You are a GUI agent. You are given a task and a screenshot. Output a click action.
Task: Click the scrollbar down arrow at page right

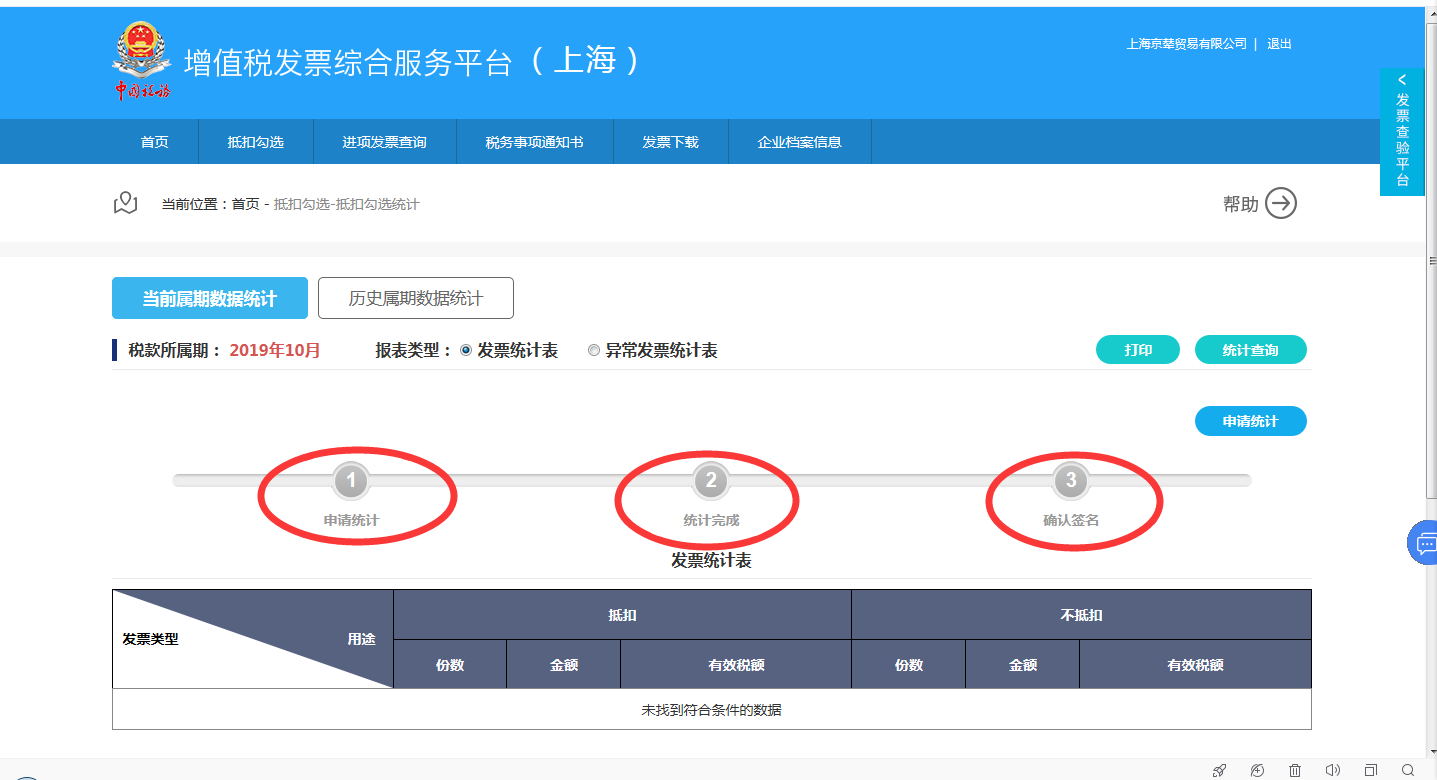pos(1430,751)
